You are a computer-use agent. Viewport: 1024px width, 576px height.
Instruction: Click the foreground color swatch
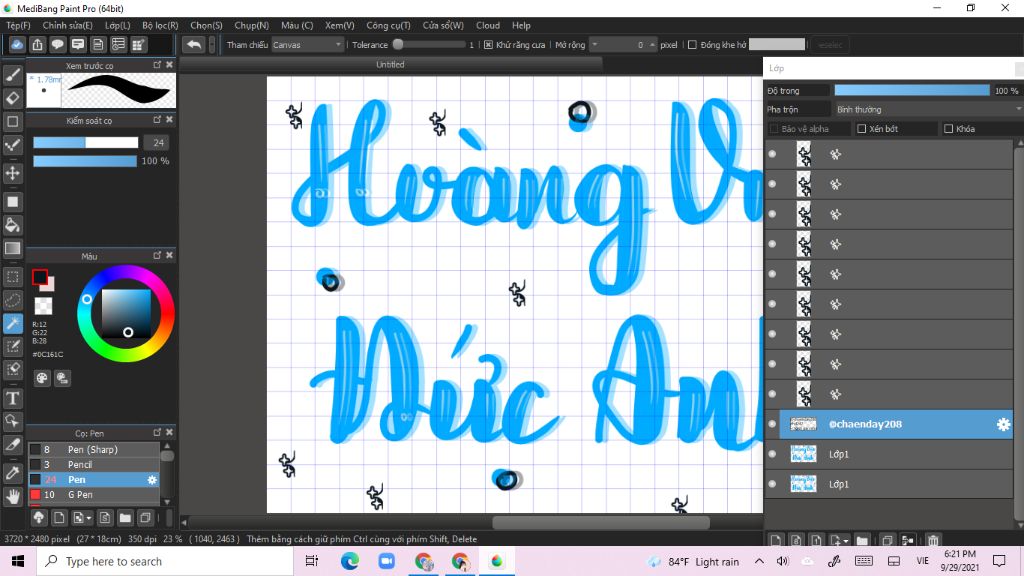coord(40,277)
